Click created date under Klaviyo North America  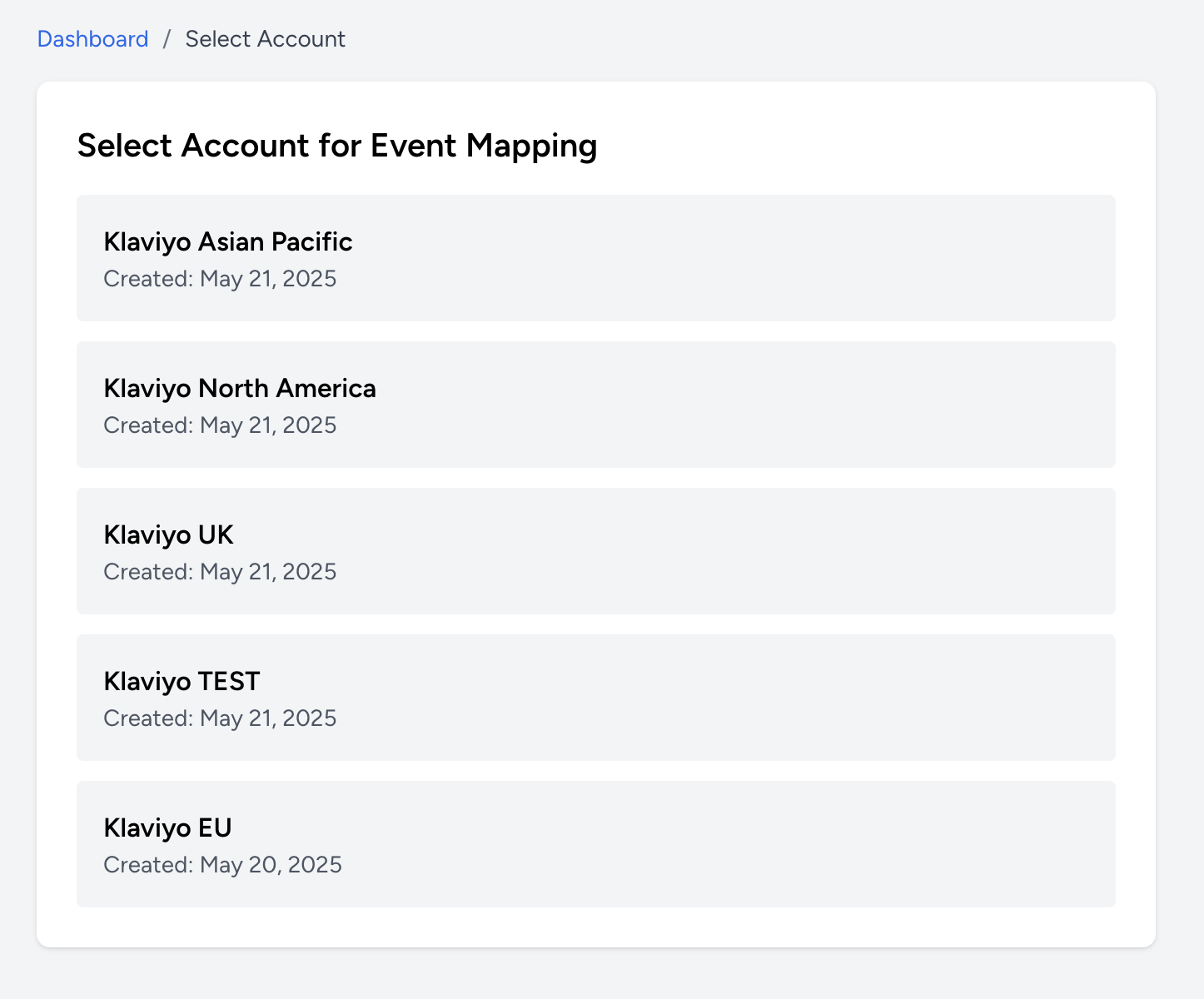(220, 425)
